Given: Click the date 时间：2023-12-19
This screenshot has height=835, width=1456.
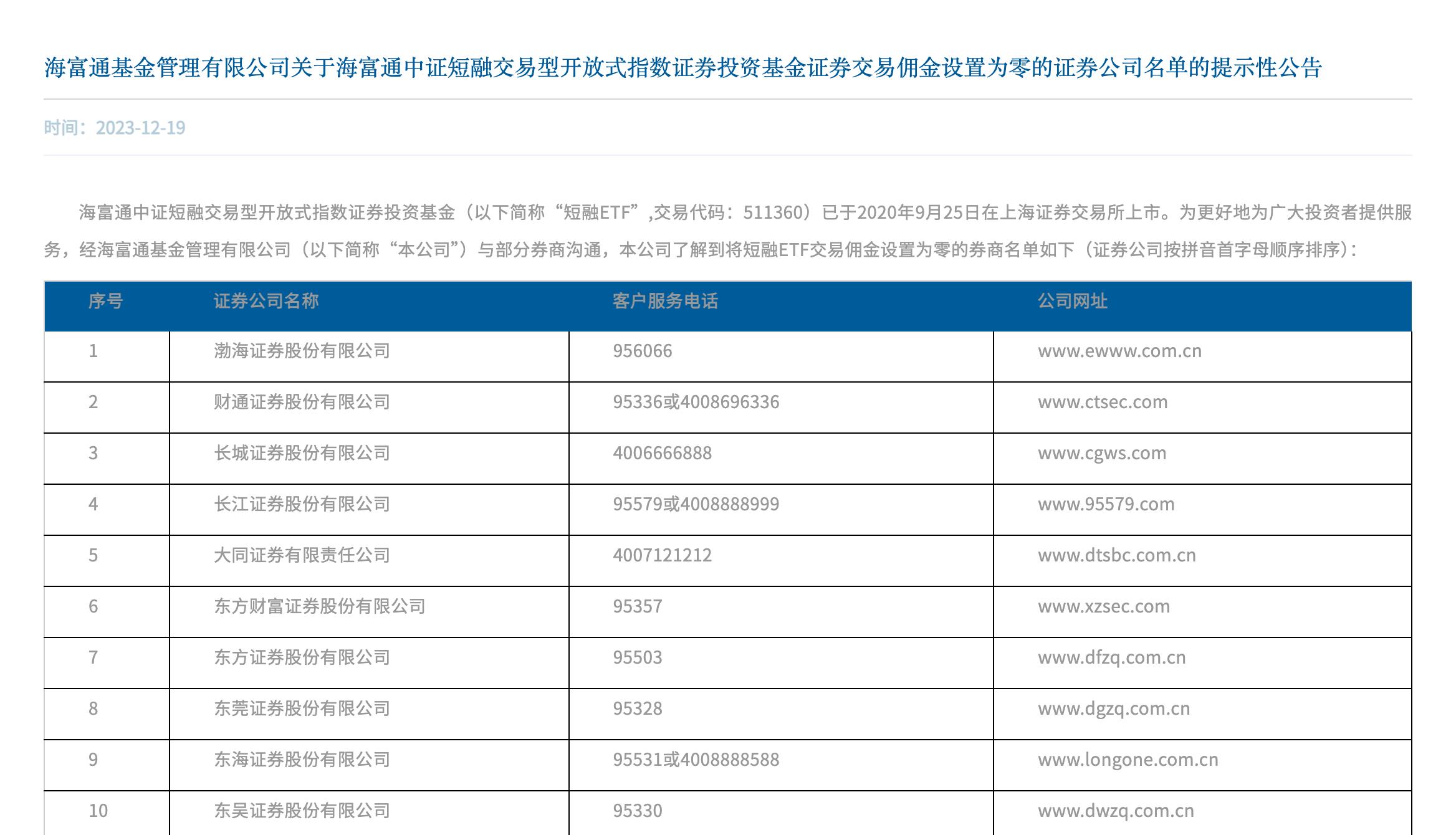Looking at the screenshot, I should coord(115,128).
